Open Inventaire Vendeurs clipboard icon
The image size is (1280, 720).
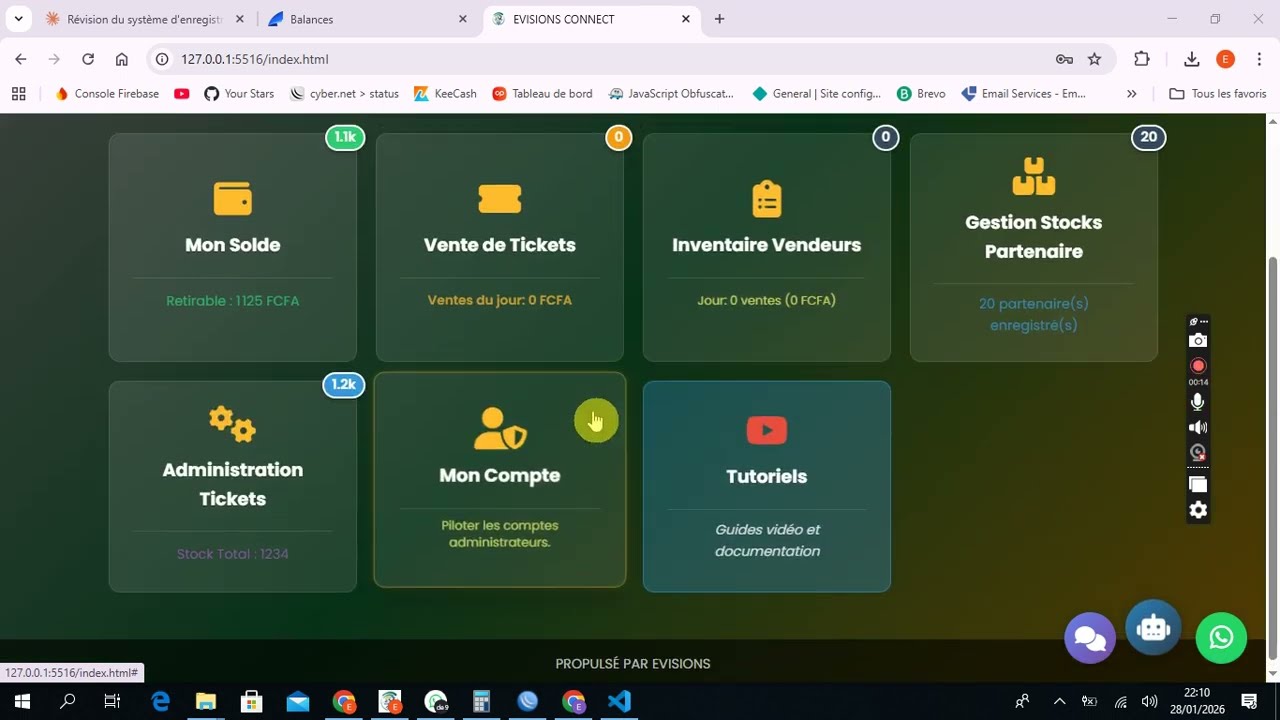click(x=766, y=199)
